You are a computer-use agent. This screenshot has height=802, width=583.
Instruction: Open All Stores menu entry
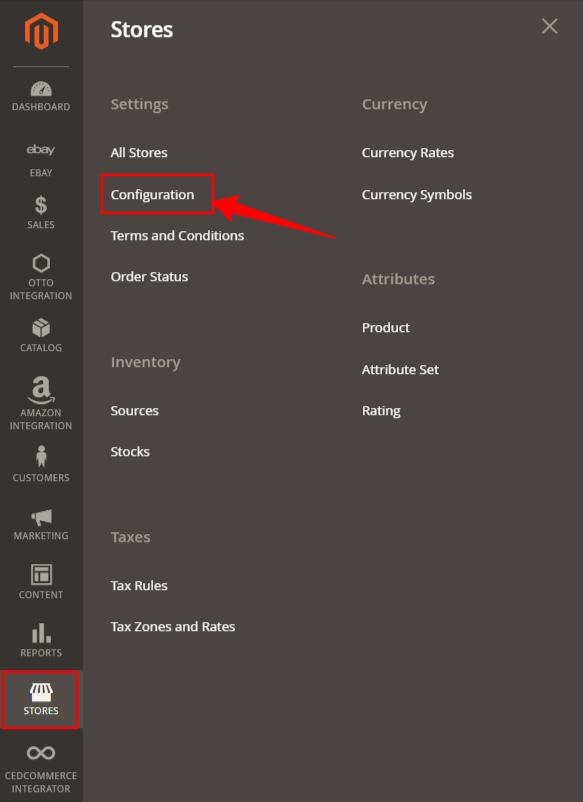point(139,152)
